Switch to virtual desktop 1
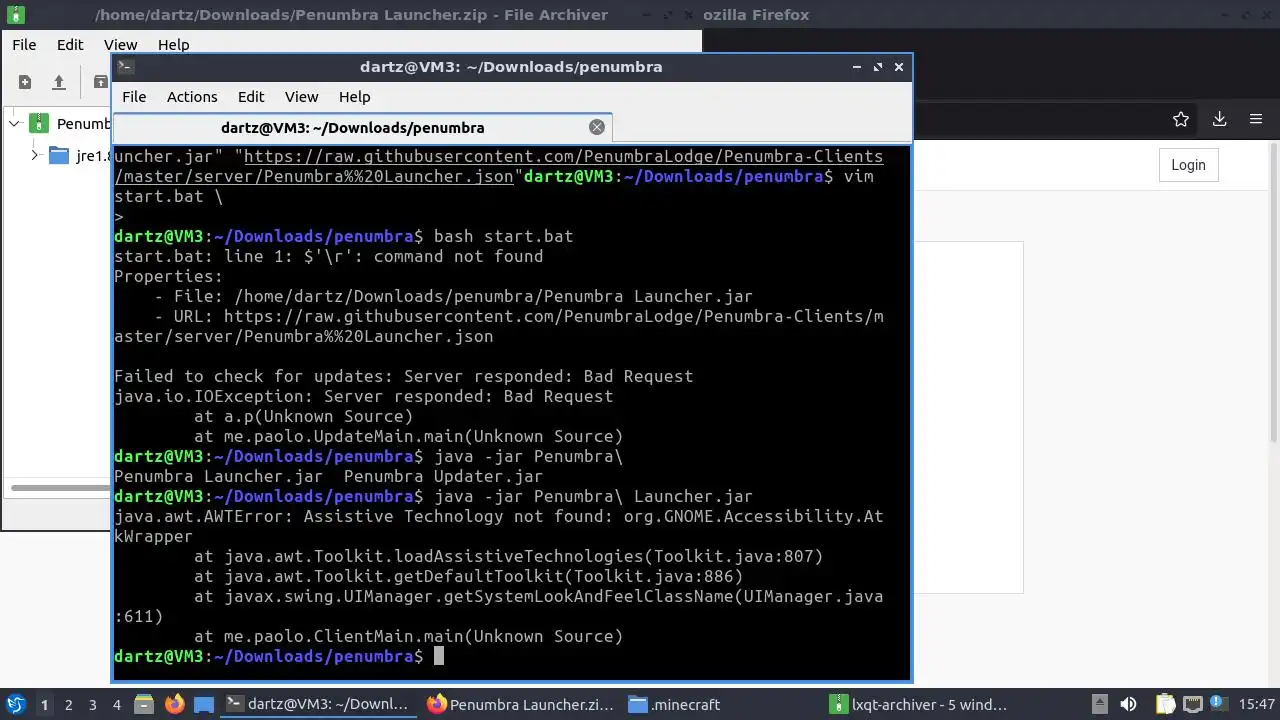Screen dimensions: 1280x720 coord(44,705)
